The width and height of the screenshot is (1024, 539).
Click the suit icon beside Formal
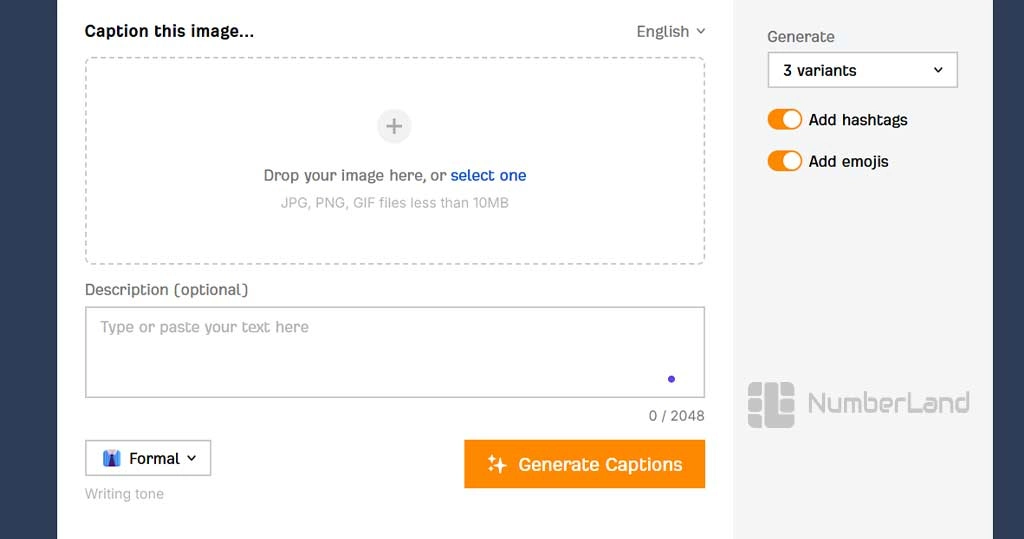(x=112, y=458)
